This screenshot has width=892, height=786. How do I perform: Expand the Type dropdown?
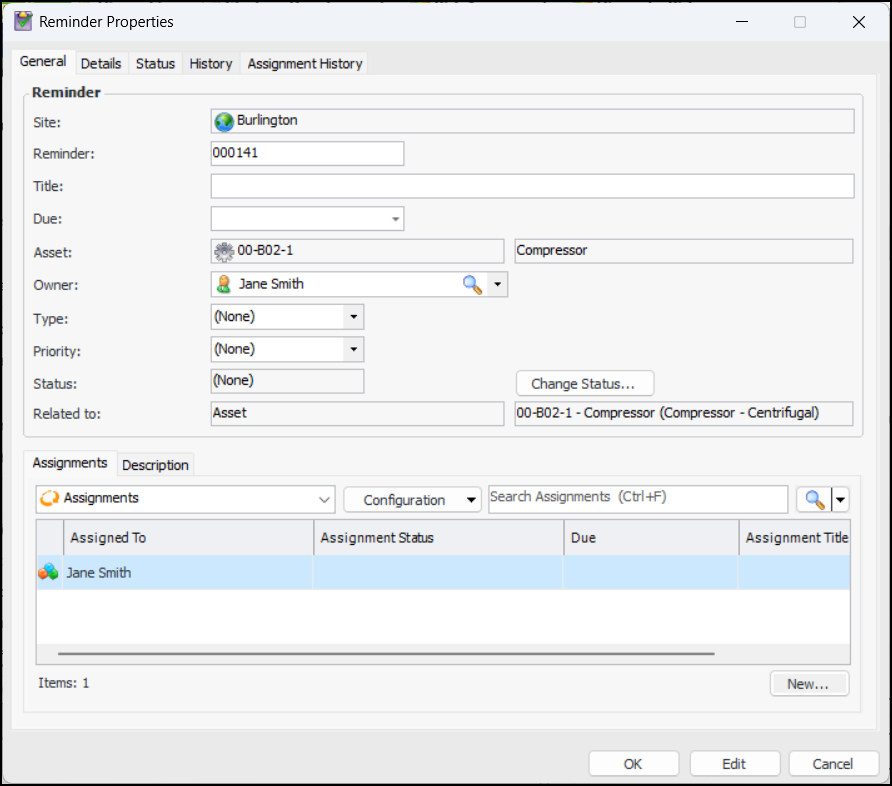pos(352,317)
